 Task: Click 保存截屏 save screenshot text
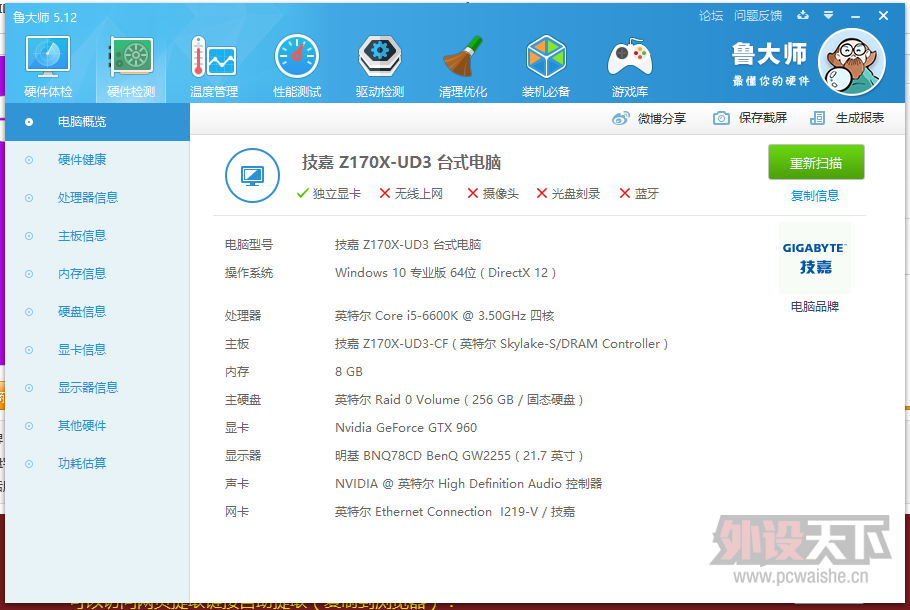[763, 118]
